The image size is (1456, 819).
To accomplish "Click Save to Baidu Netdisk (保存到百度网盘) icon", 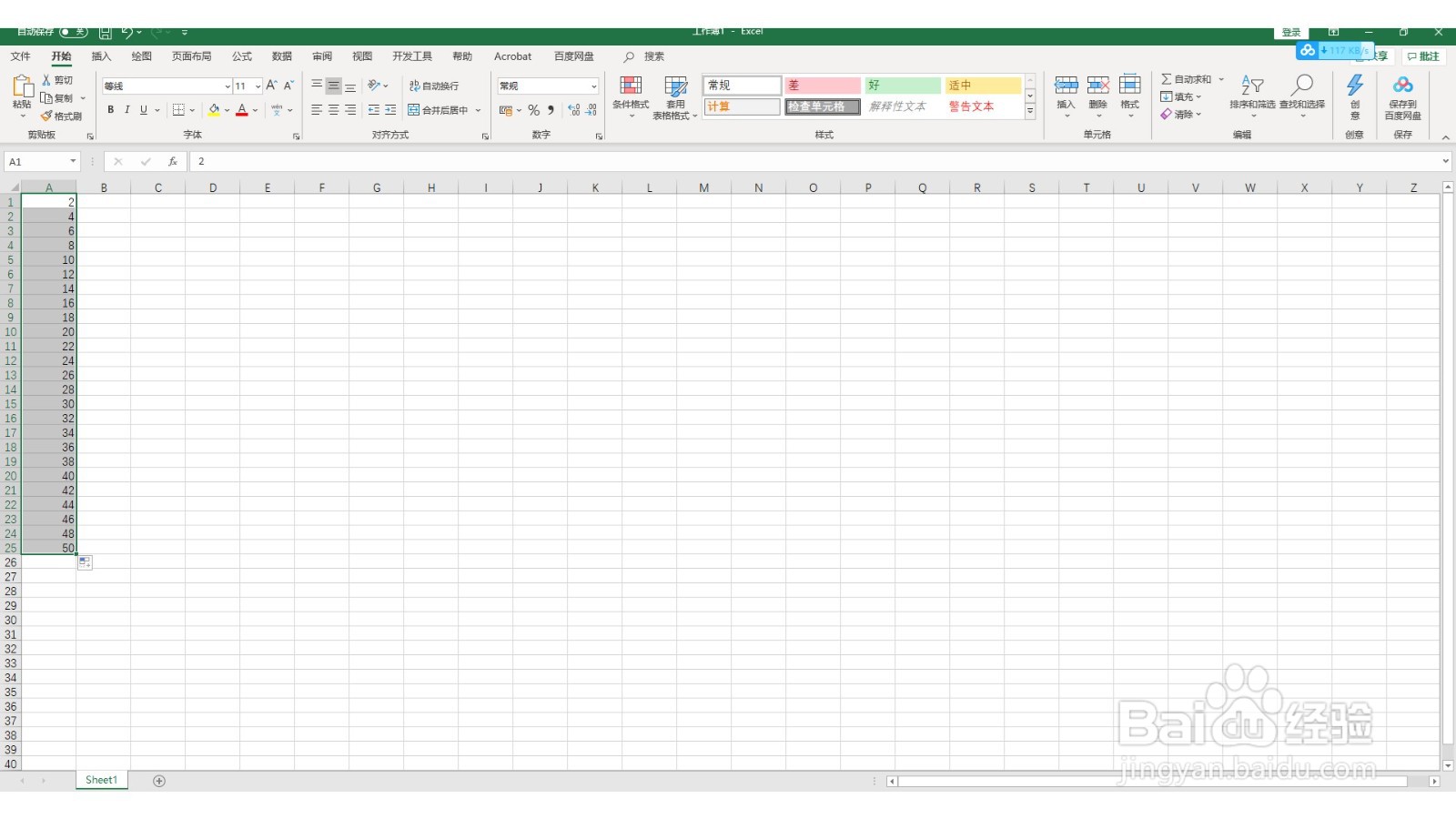I will pyautogui.click(x=1403, y=86).
